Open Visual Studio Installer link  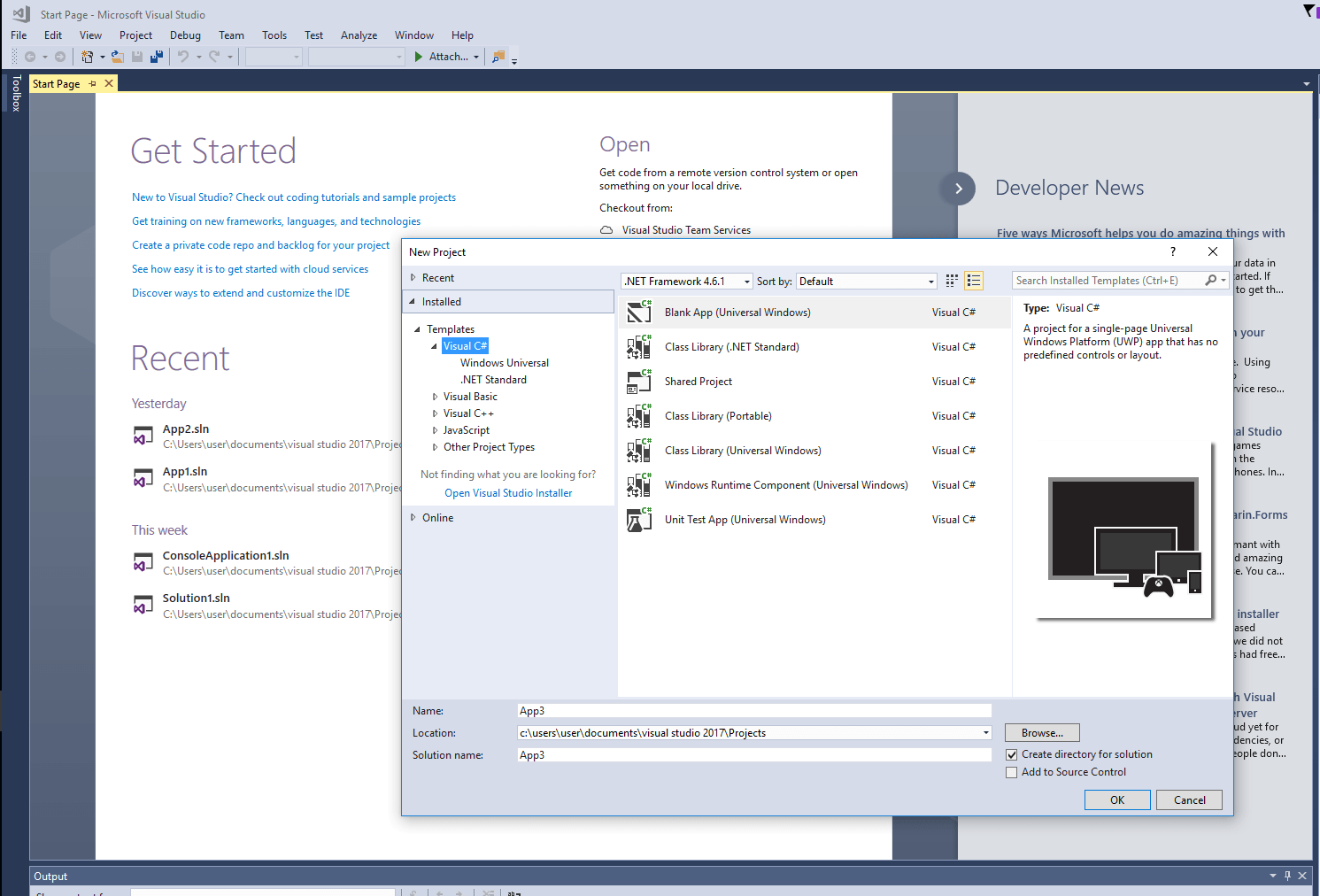click(508, 493)
